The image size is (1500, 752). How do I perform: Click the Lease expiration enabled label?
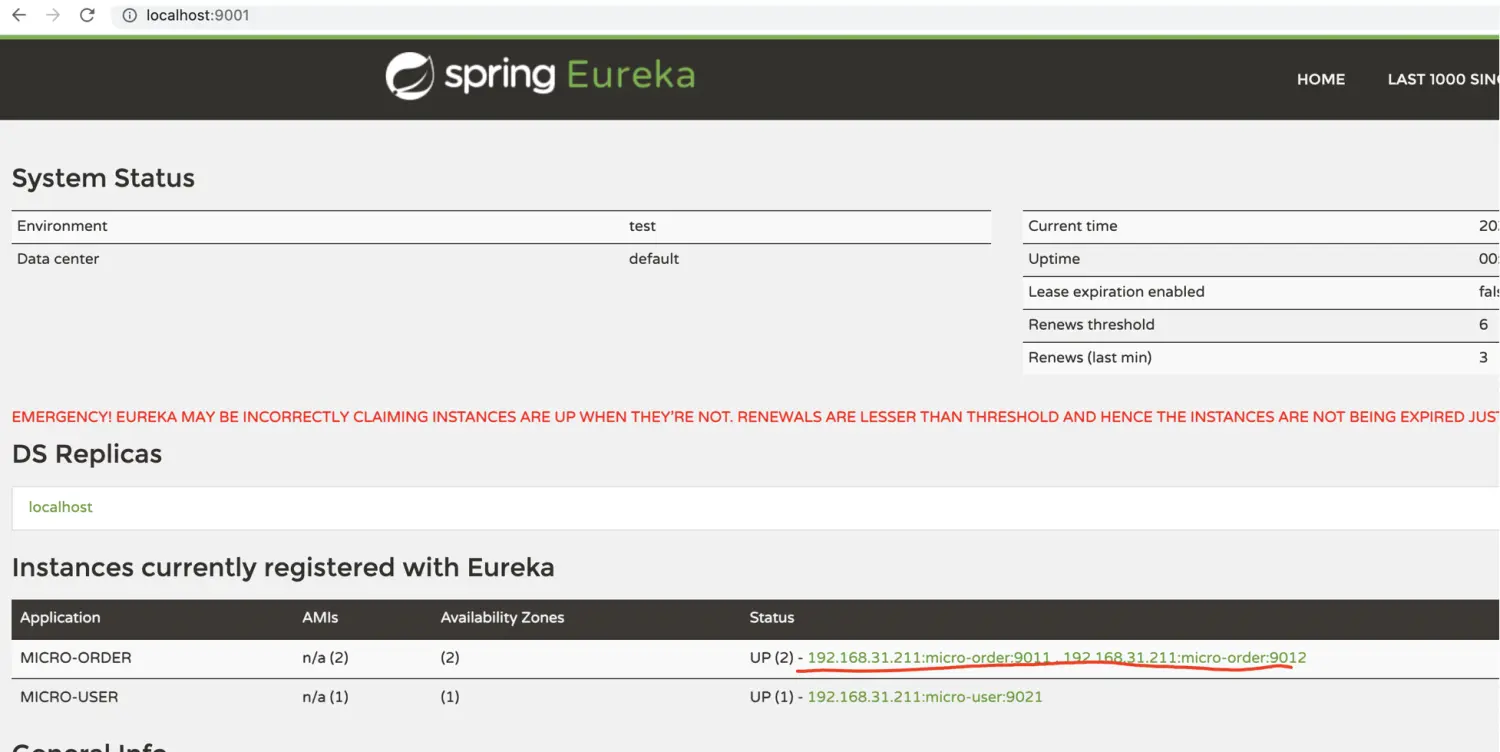pyautogui.click(x=1116, y=292)
